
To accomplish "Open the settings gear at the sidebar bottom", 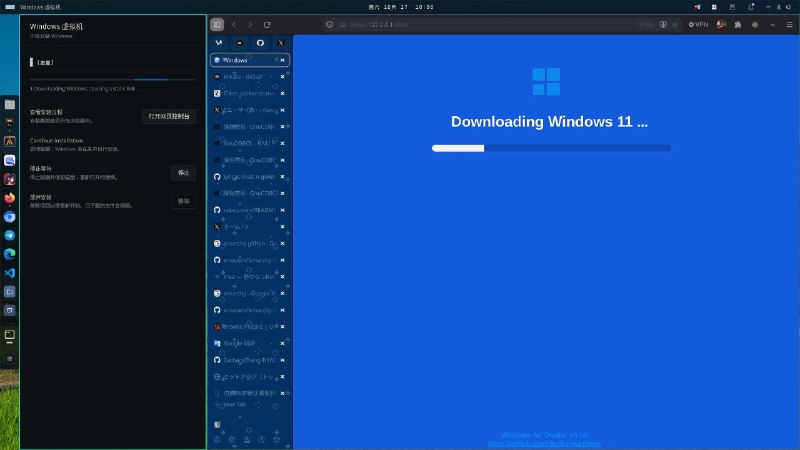I will coord(217,439).
